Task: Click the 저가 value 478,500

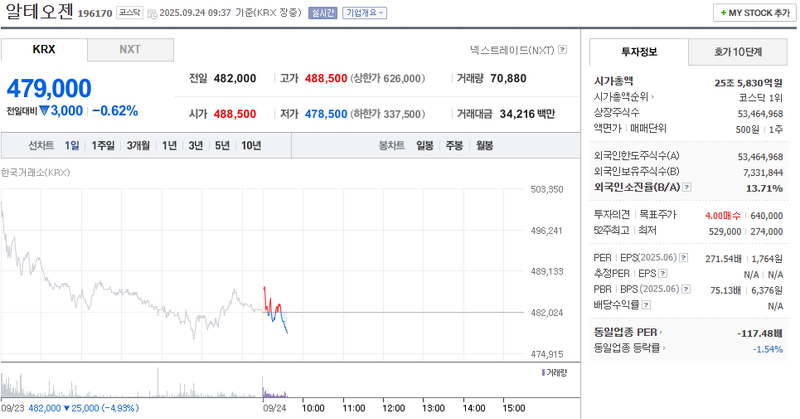Action: click(x=326, y=114)
